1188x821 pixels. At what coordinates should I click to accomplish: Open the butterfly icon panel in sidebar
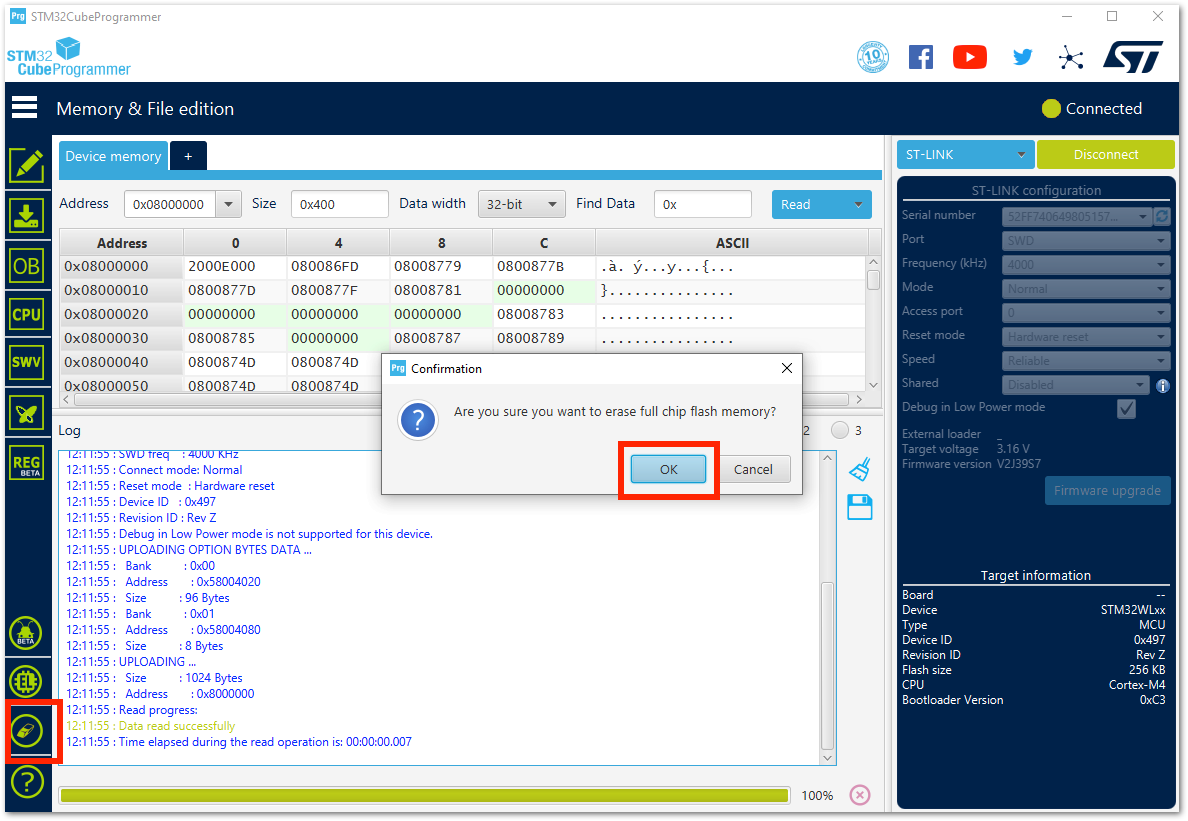[x=27, y=414]
